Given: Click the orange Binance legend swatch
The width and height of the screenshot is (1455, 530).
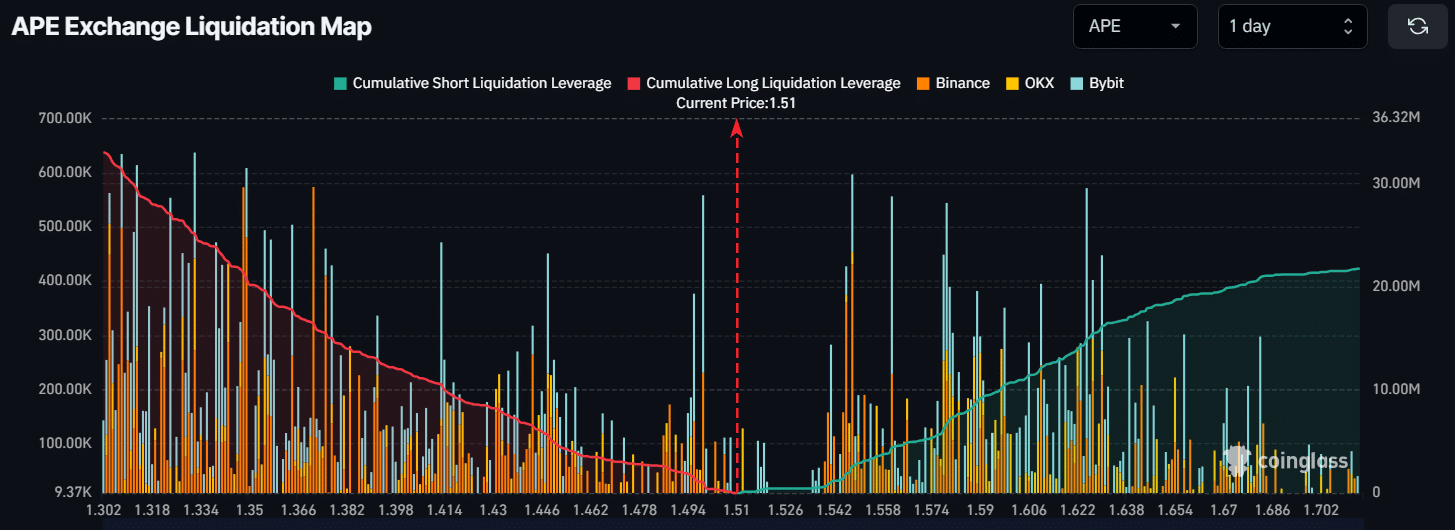Looking at the screenshot, I should click(x=923, y=83).
